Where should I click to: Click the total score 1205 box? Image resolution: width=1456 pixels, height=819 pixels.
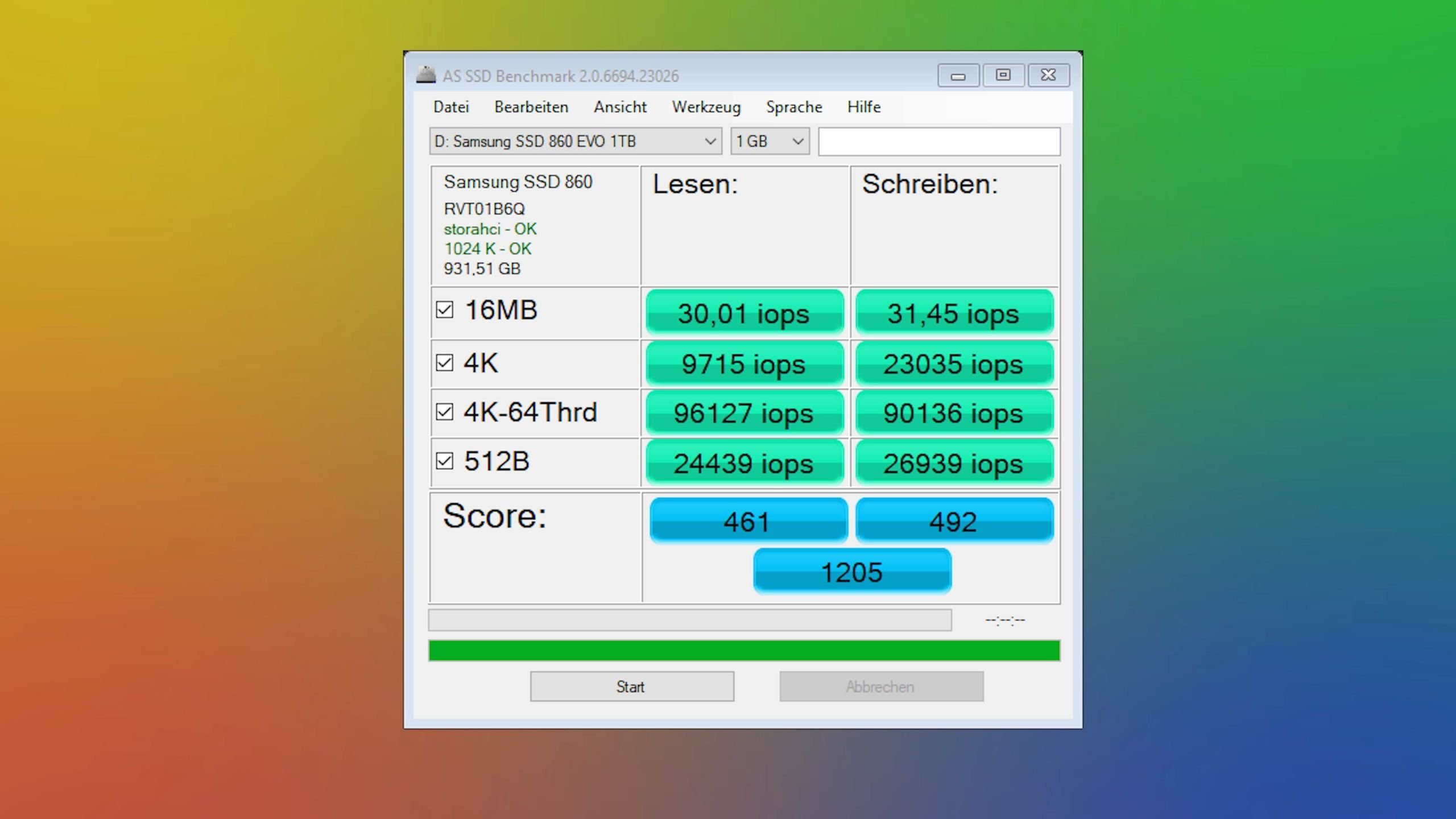click(851, 572)
